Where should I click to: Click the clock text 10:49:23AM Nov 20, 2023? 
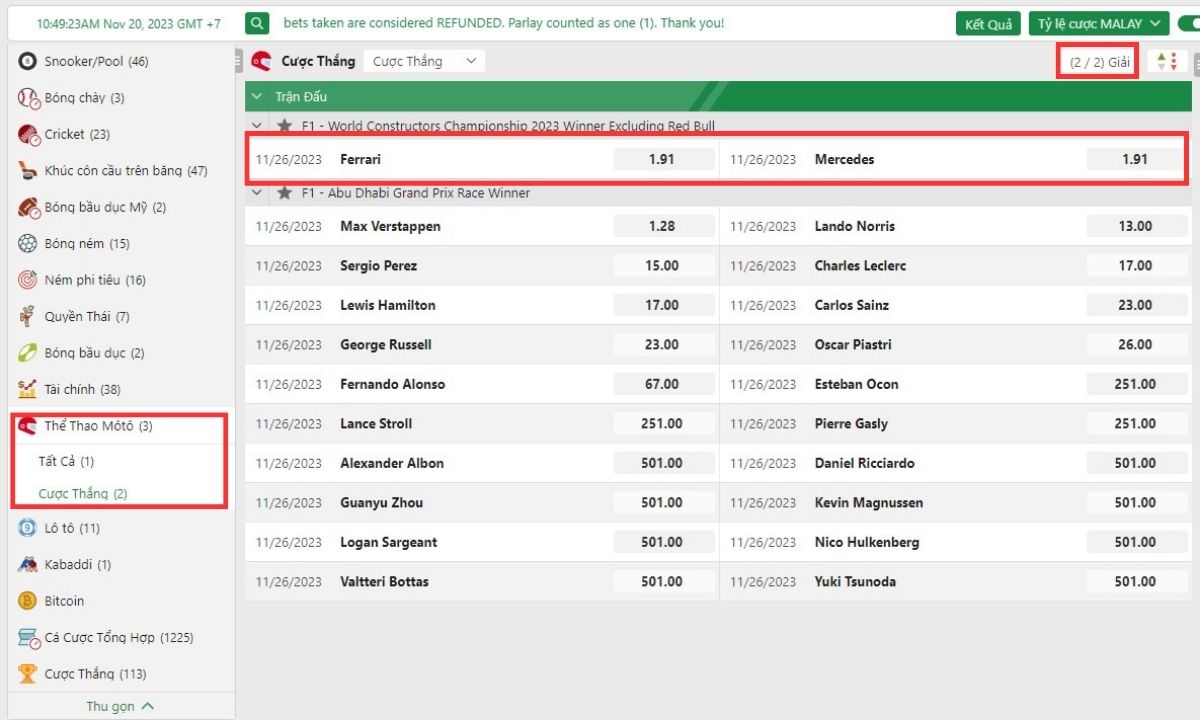[129, 24]
